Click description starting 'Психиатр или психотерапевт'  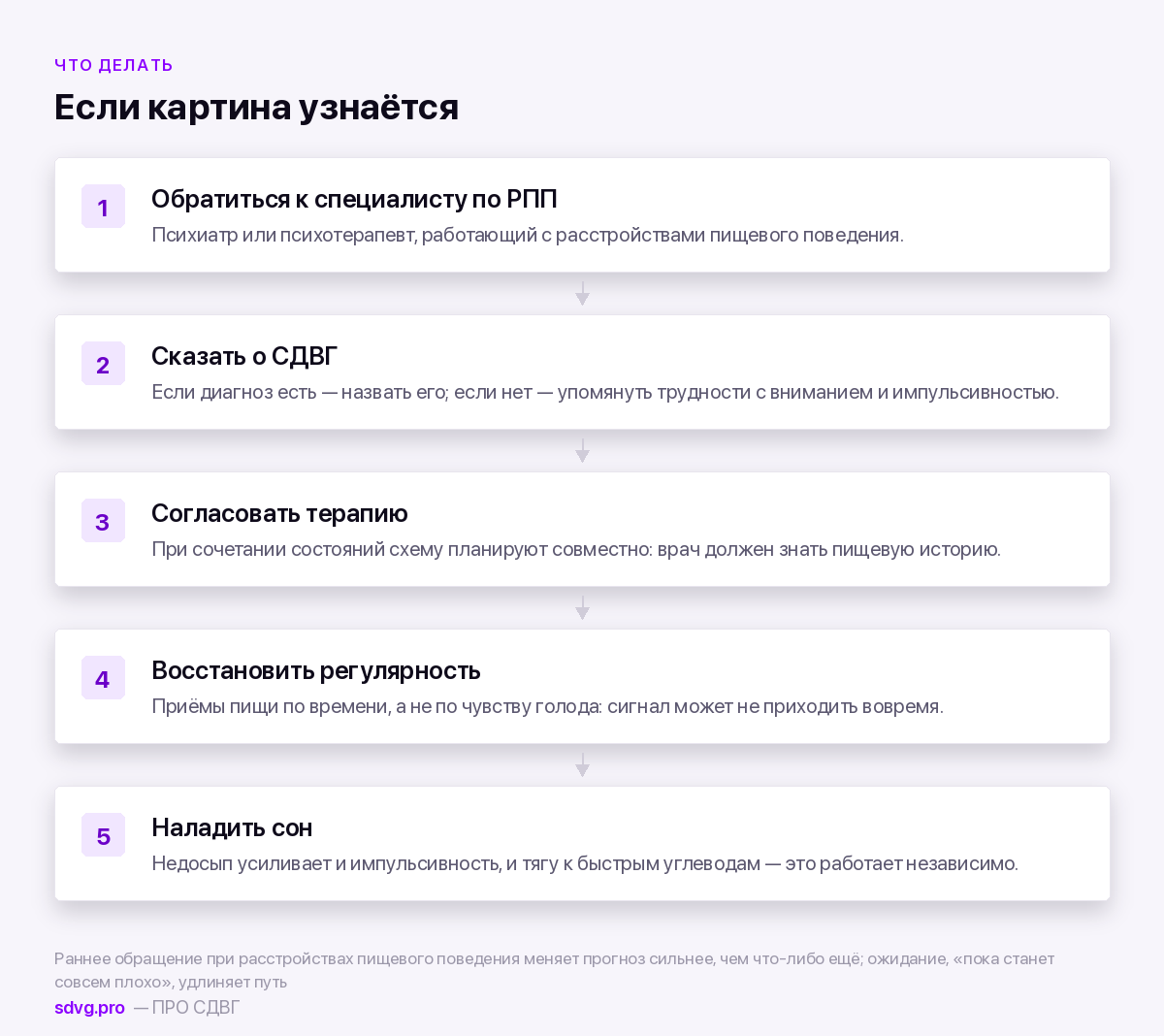click(x=528, y=235)
